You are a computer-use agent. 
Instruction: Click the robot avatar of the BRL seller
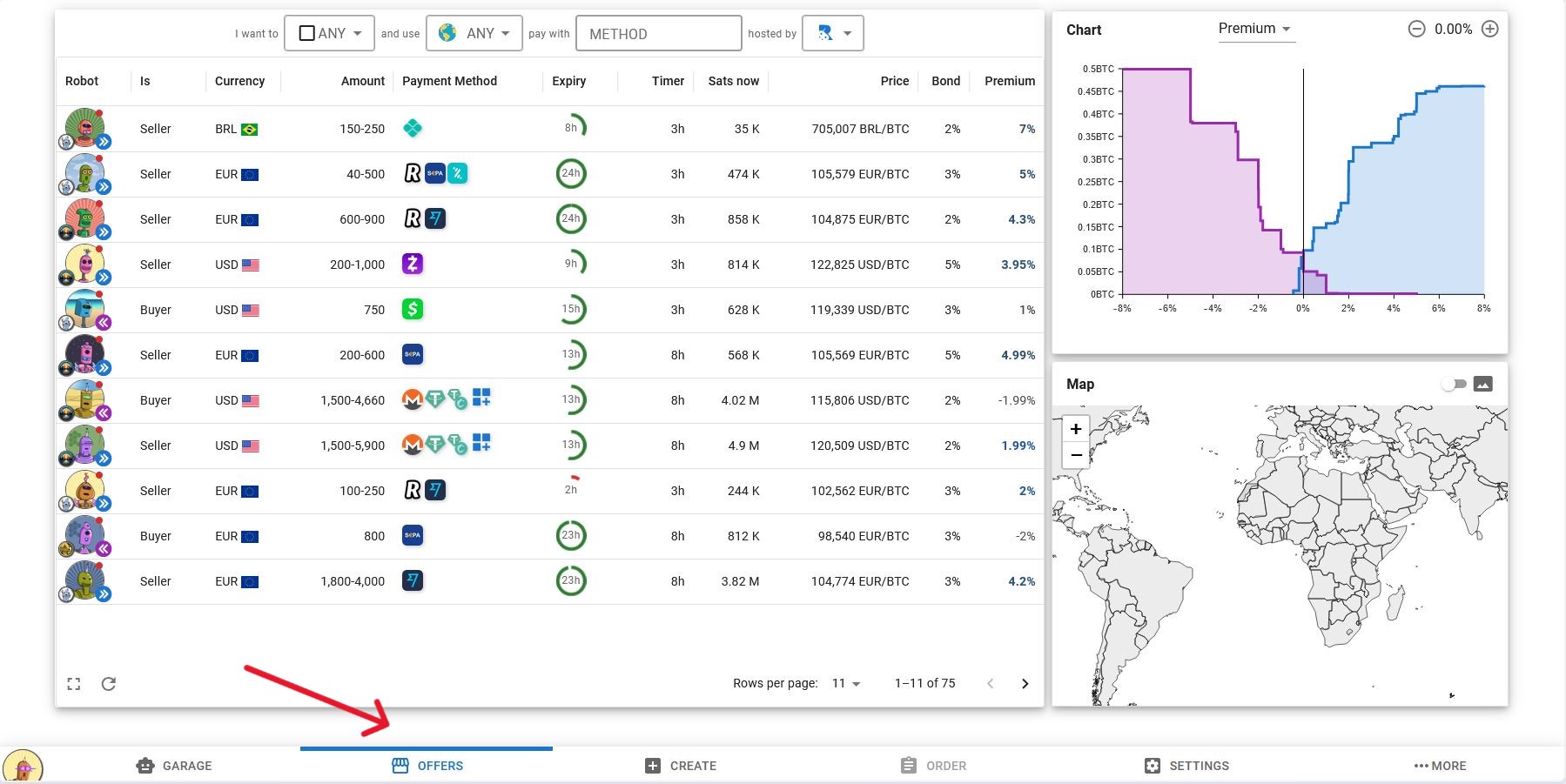pos(83,126)
